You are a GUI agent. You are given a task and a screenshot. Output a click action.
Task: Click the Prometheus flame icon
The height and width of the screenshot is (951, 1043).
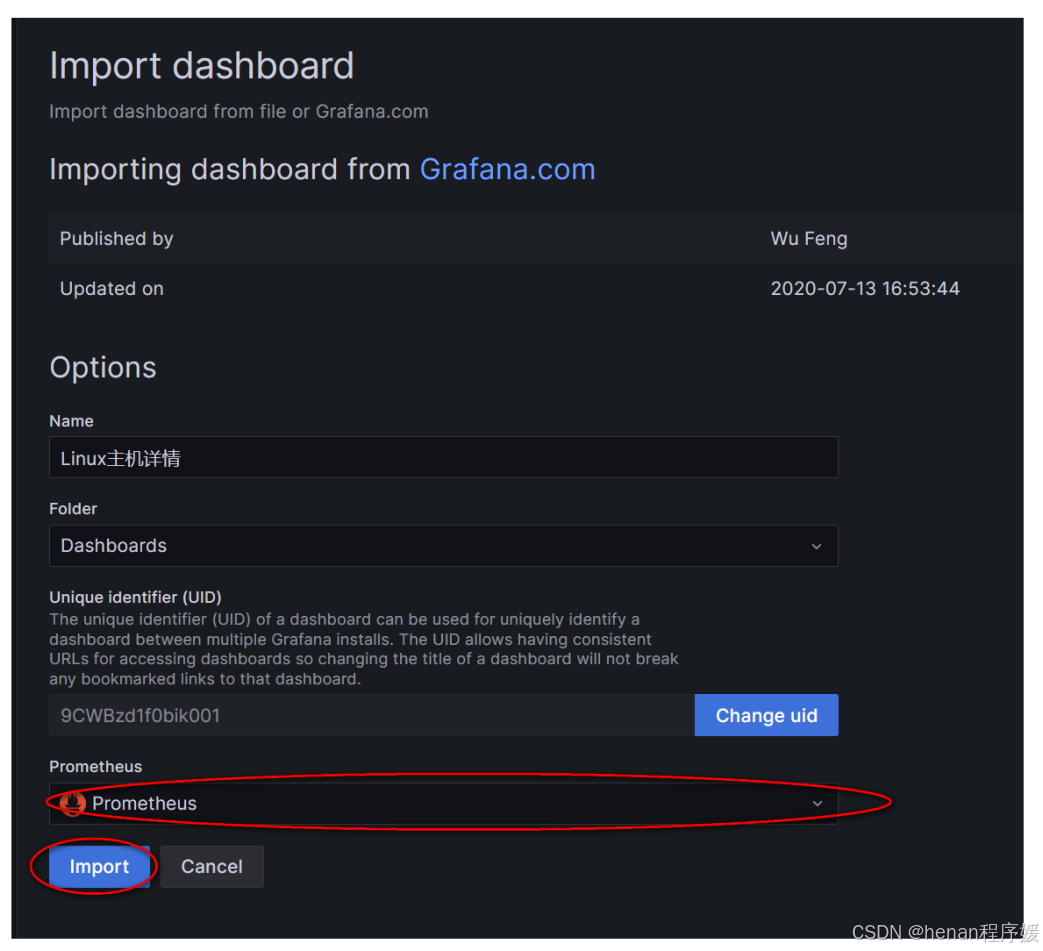[73, 803]
